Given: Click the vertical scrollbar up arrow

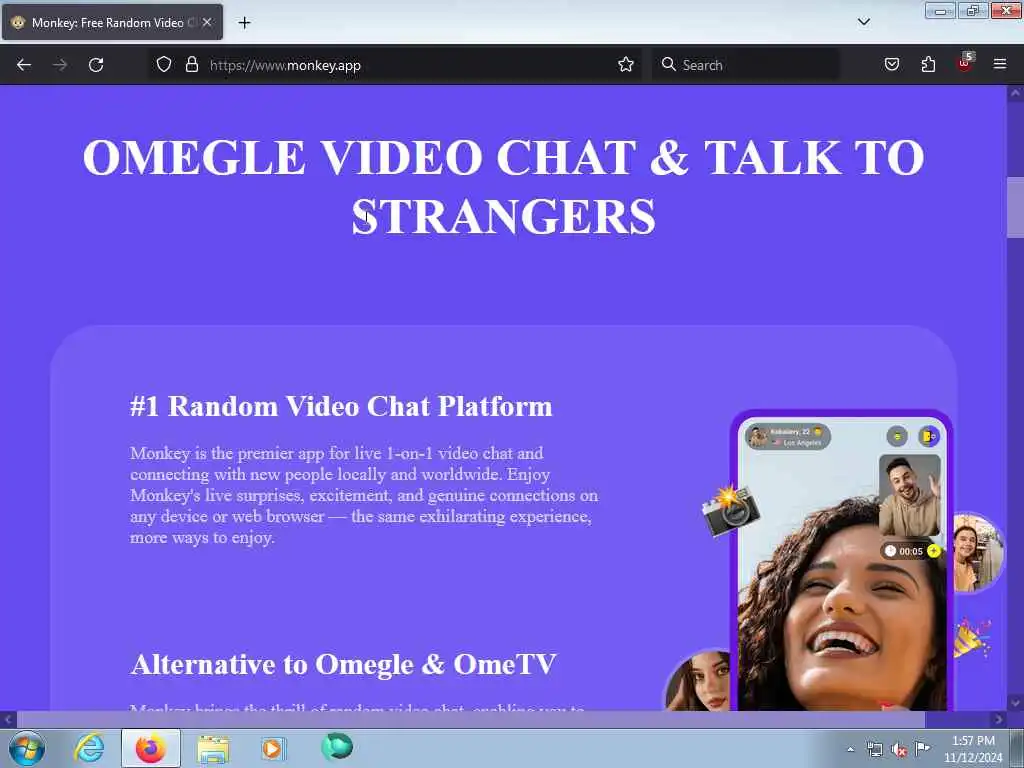Looking at the screenshot, I should coord(1016,93).
